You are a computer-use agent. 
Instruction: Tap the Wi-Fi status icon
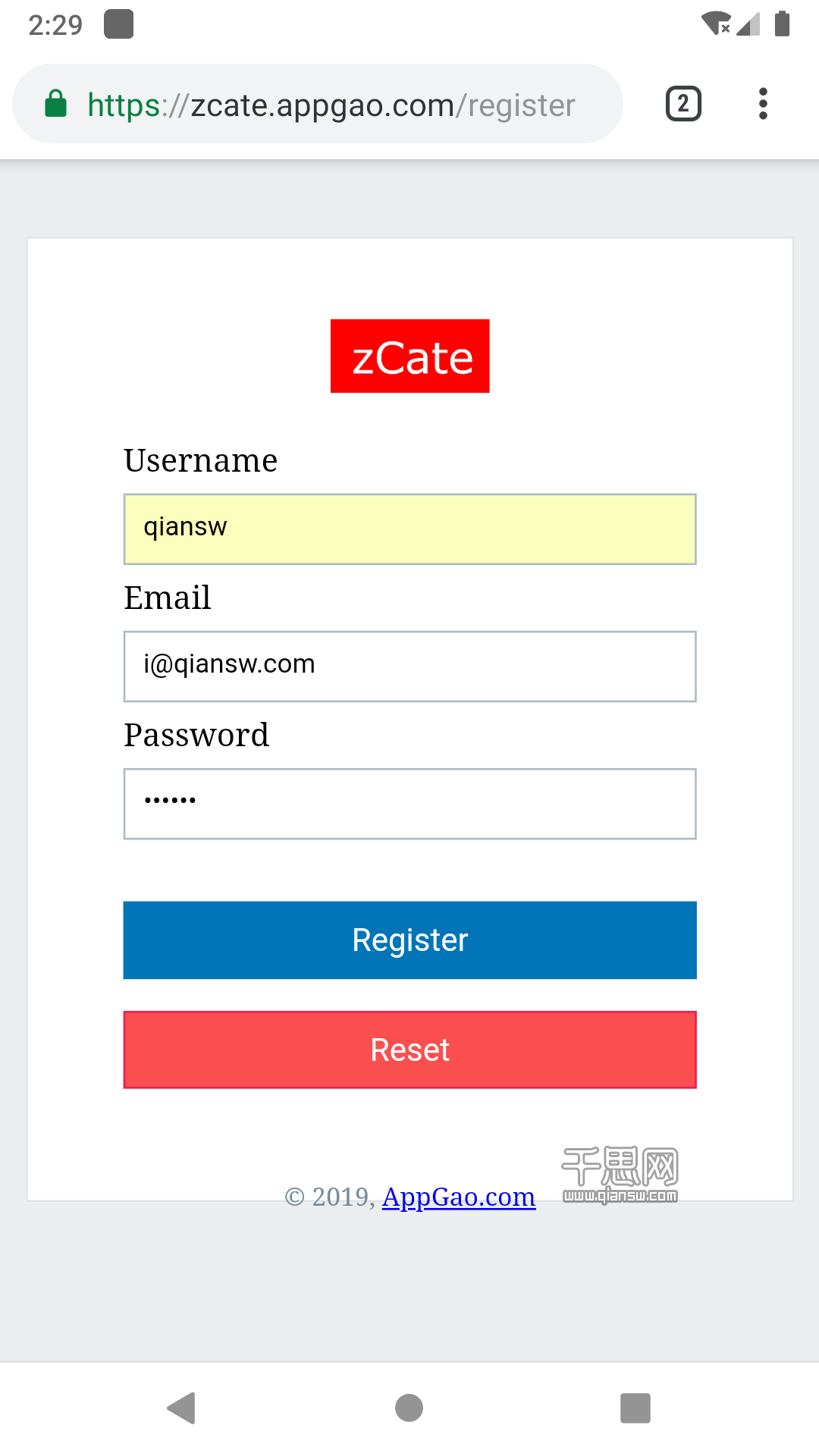(717, 24)
